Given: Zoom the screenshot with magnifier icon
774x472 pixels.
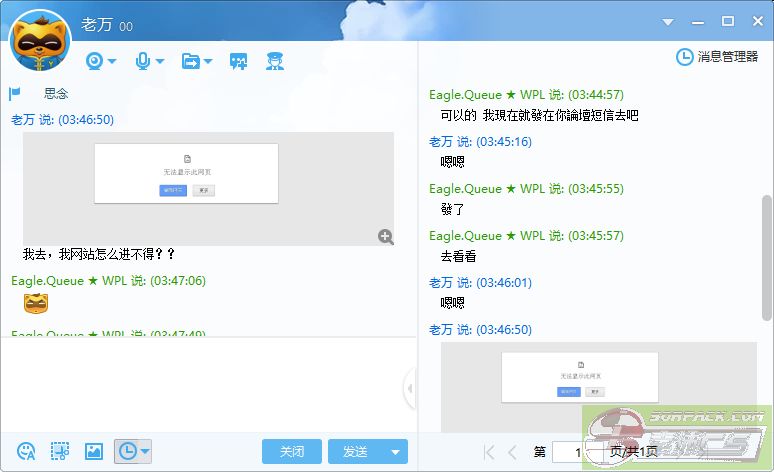Looking at the screenshot, I should [386, 237].
